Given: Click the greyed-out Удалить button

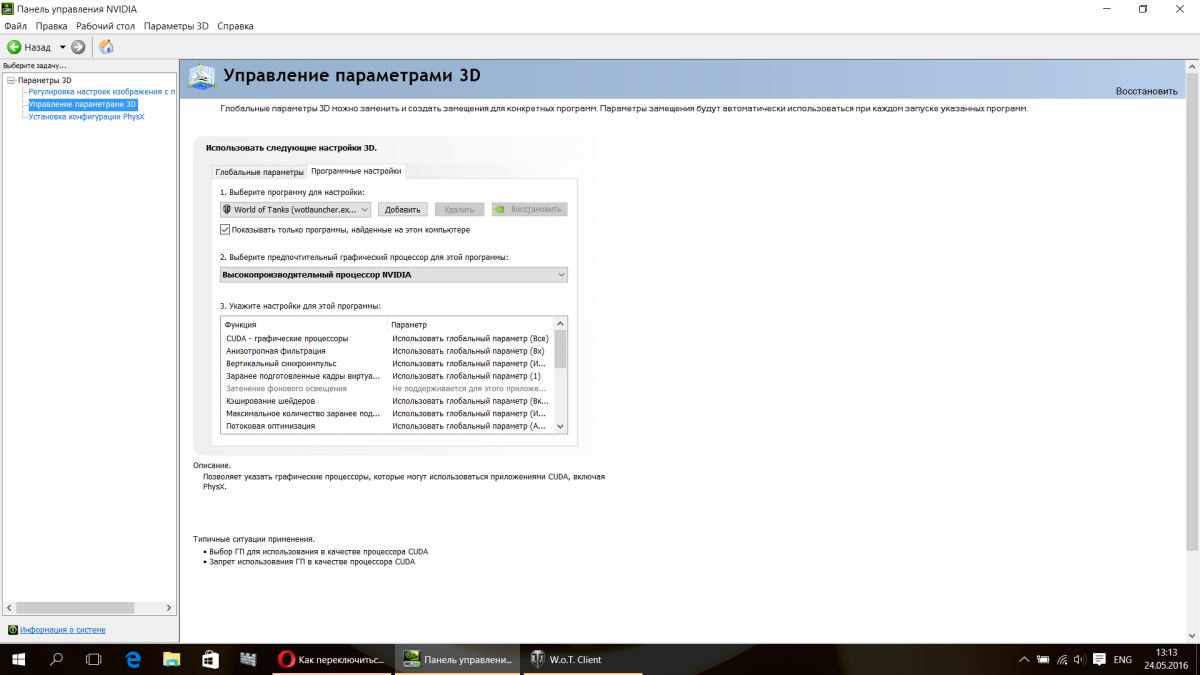Looking at the screenshot, I should [459, 210].
